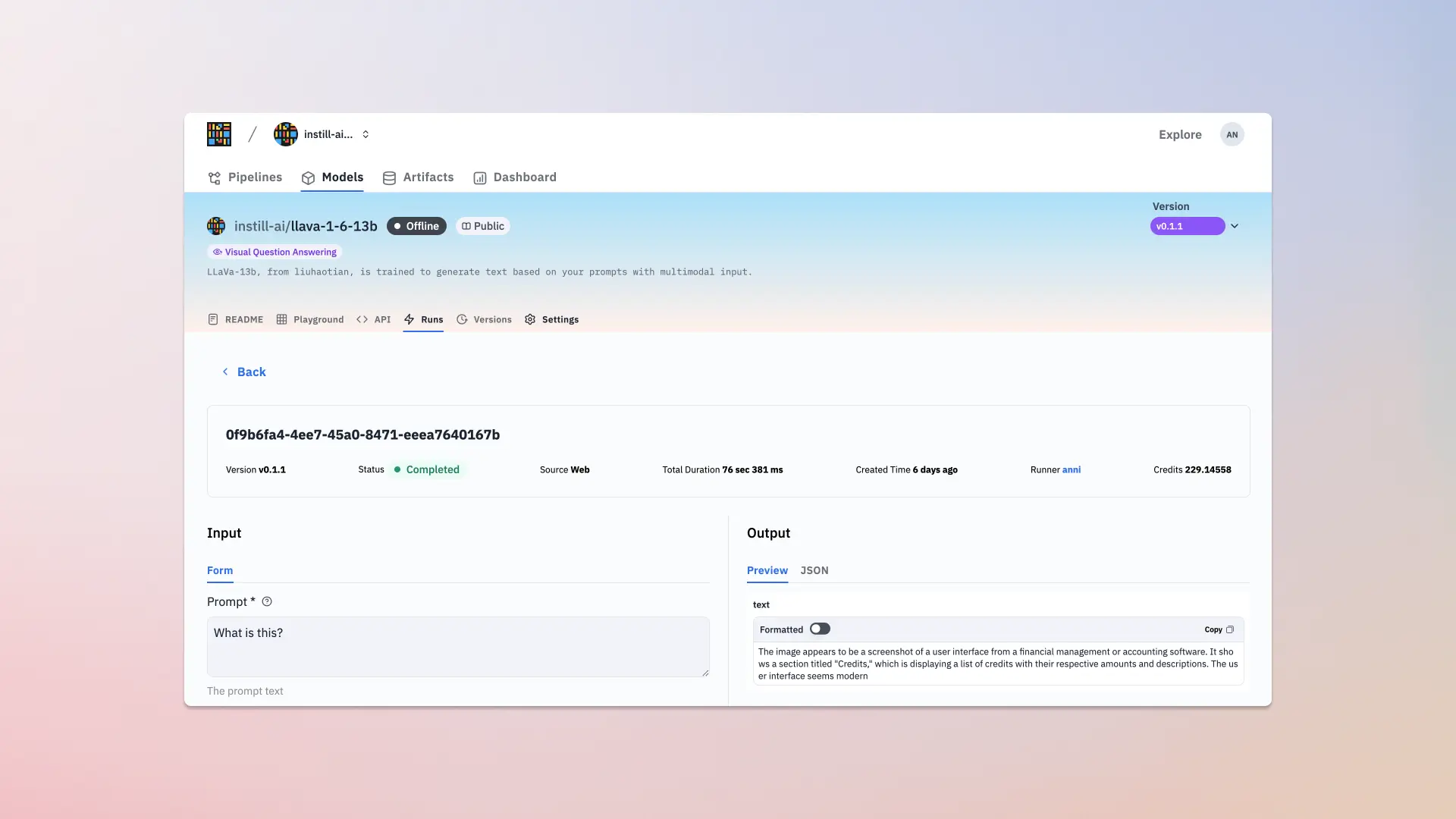
Task: Click inside the Prompt text area
Action: (x=458, y=646)
